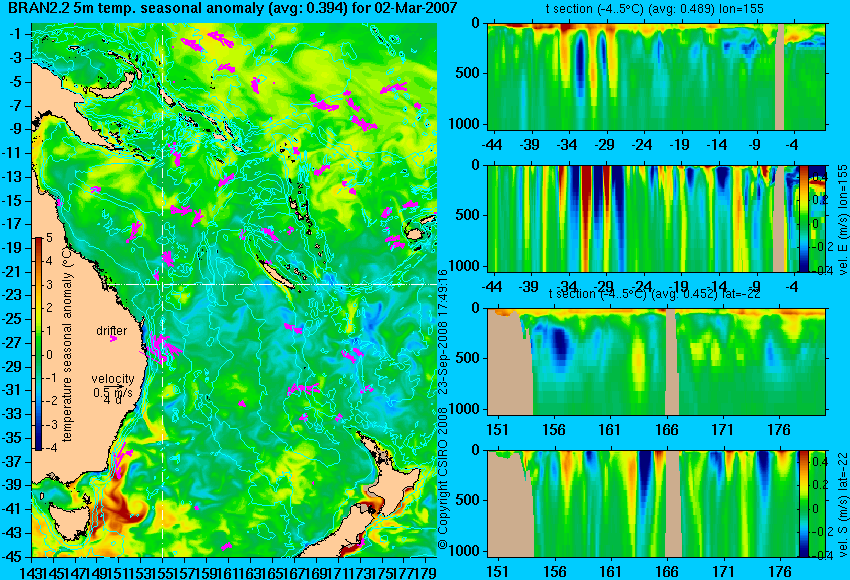
Task: Click the '0' value on the temperature color bar
Action: [x=49, y=355]
